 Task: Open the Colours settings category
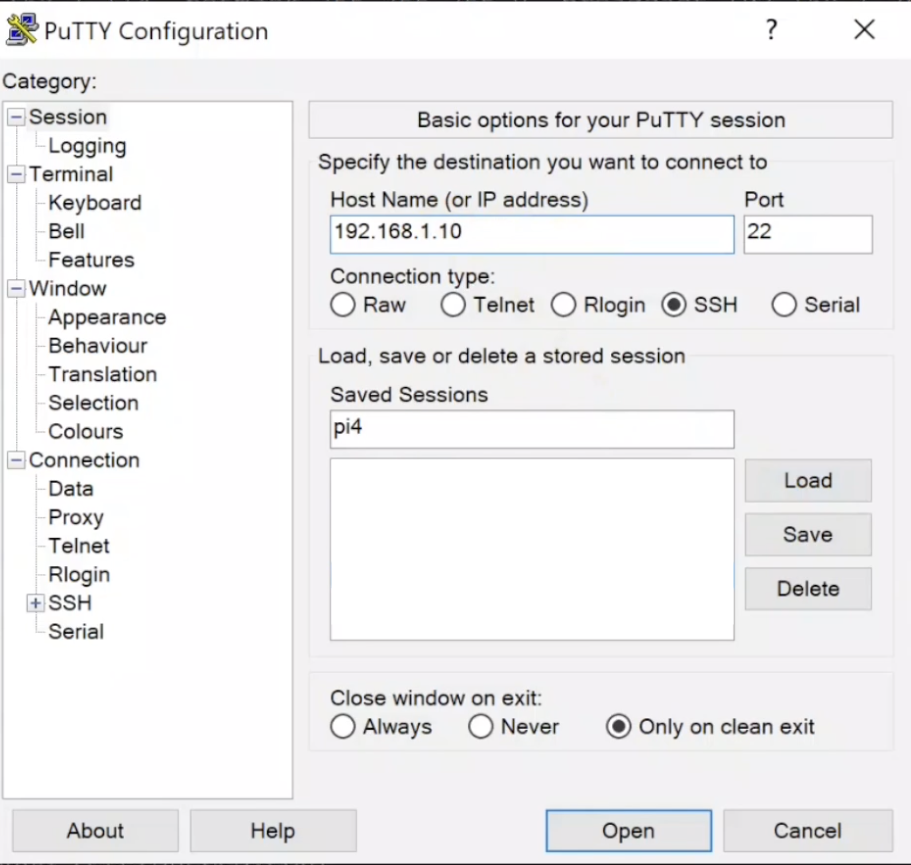coord(85,432)
